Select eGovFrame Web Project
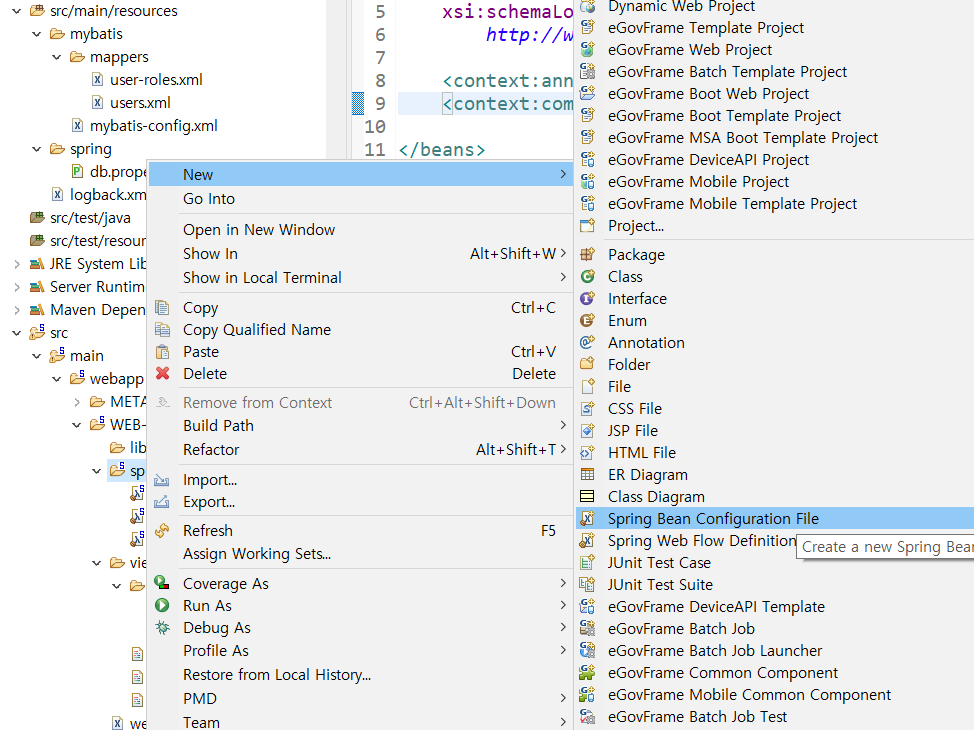The image size is (974, 730). (775, 50)
